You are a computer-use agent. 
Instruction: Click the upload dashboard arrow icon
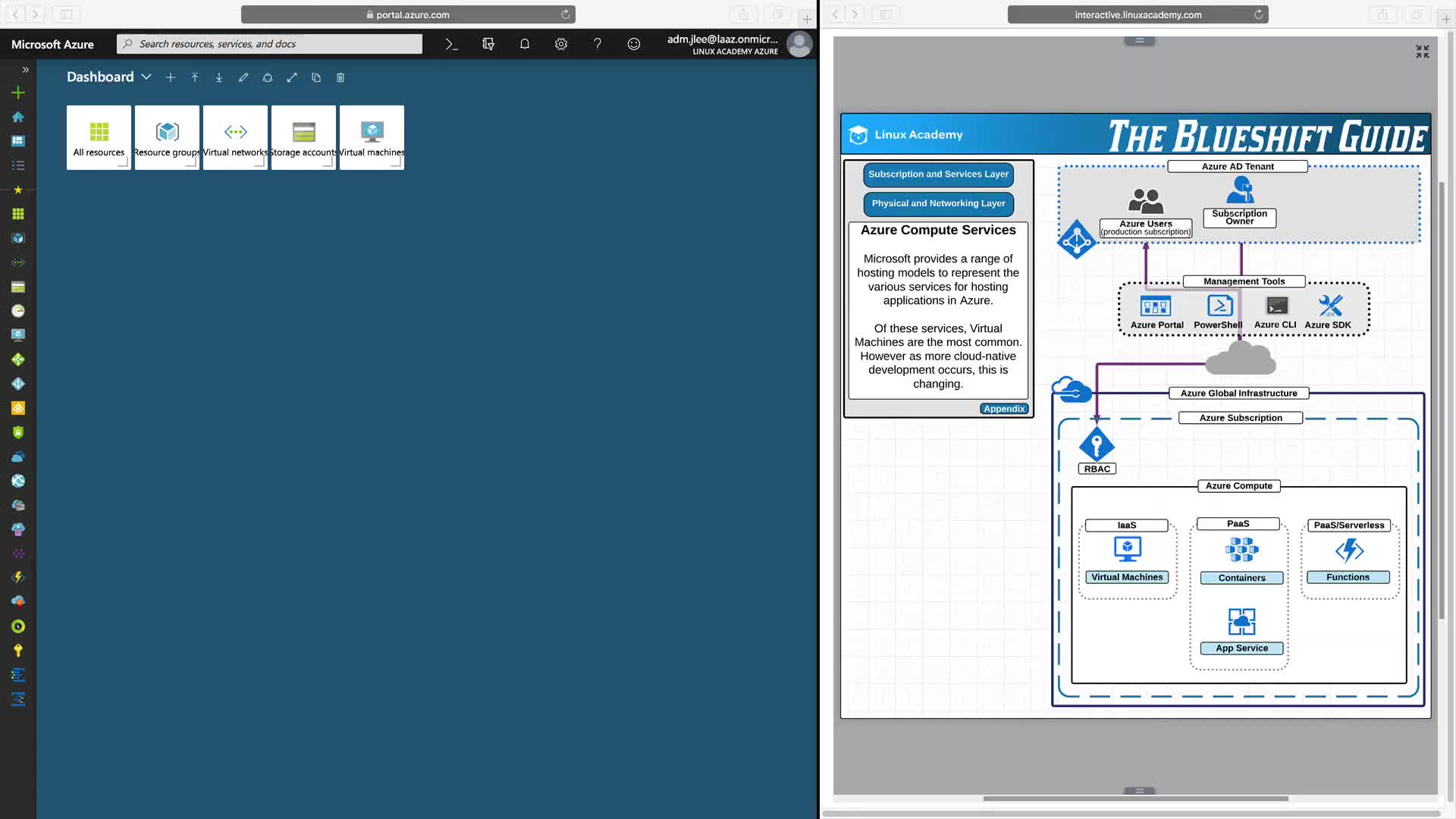pyautogui.click(x=195, y=77)
